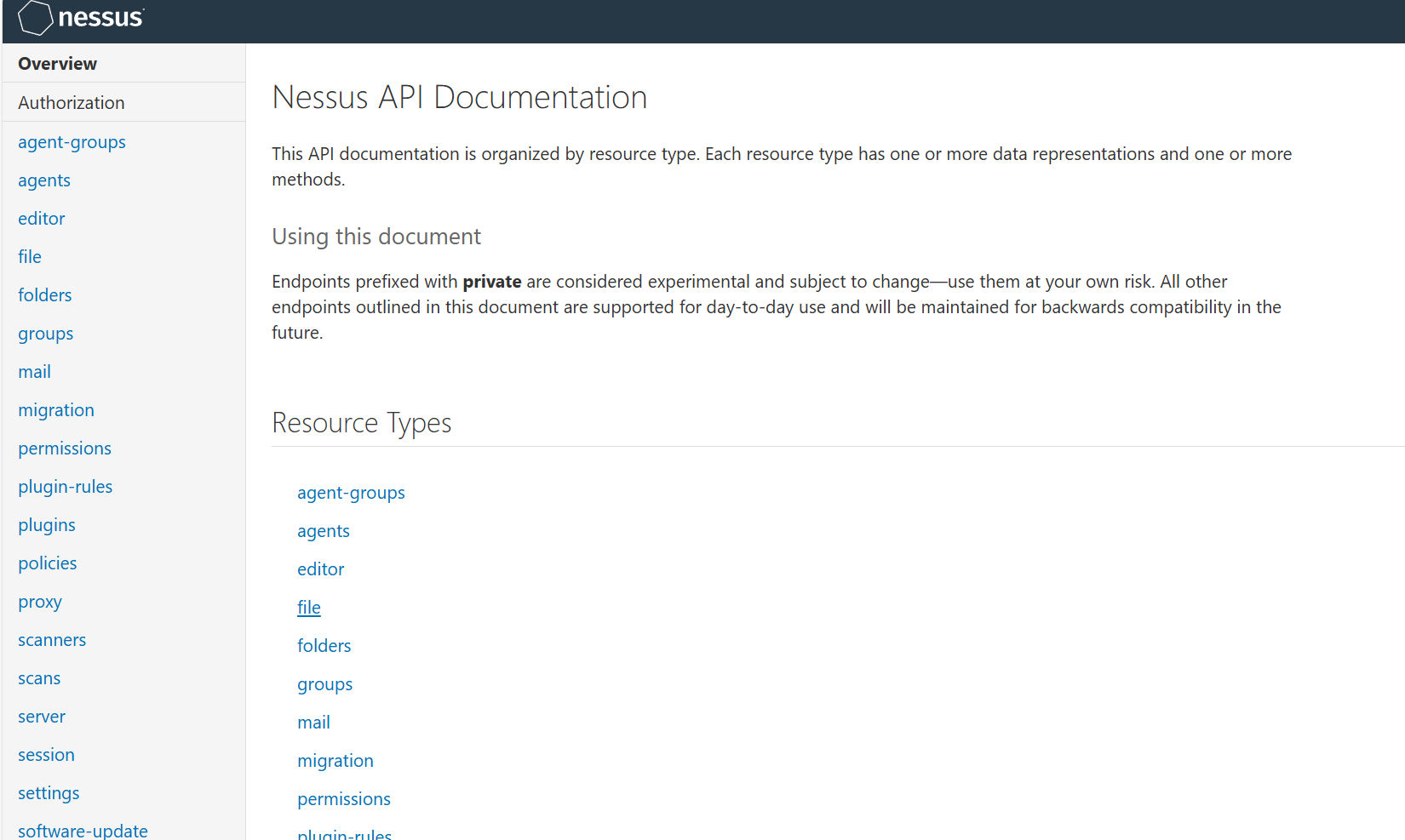Image resolution: width=1405 pixels, height=840 pixels.
Task: Go to editor in the sidebar
Action: [42, 219]
